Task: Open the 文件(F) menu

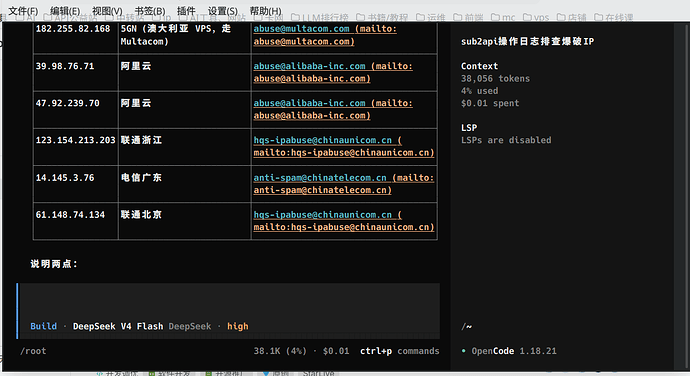Action: [23, 11]
